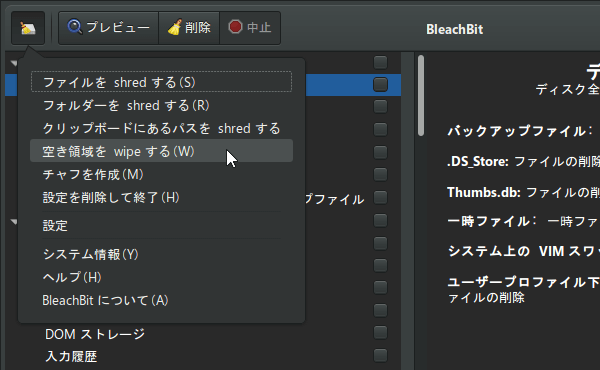
Task: Select the DOM ストレージ tree row
Action: (x=203, y=334)
